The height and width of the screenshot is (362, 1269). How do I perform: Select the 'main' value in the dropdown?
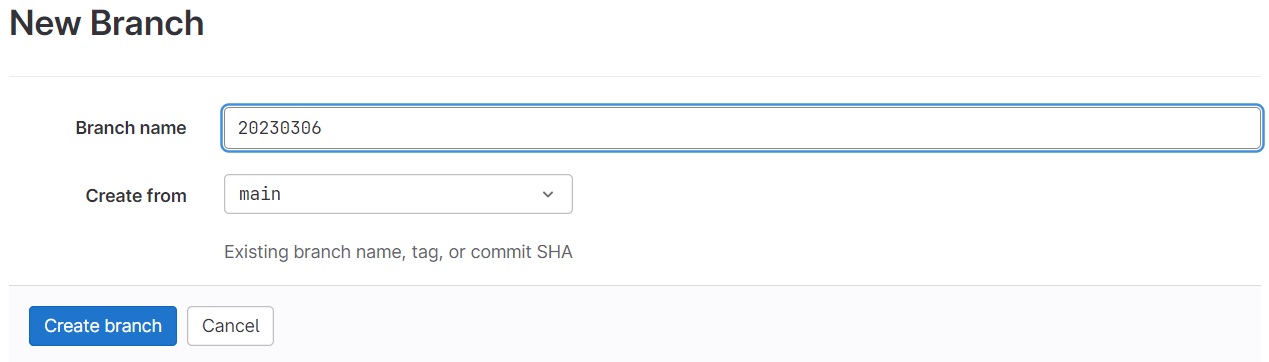[x=260, y=195]
